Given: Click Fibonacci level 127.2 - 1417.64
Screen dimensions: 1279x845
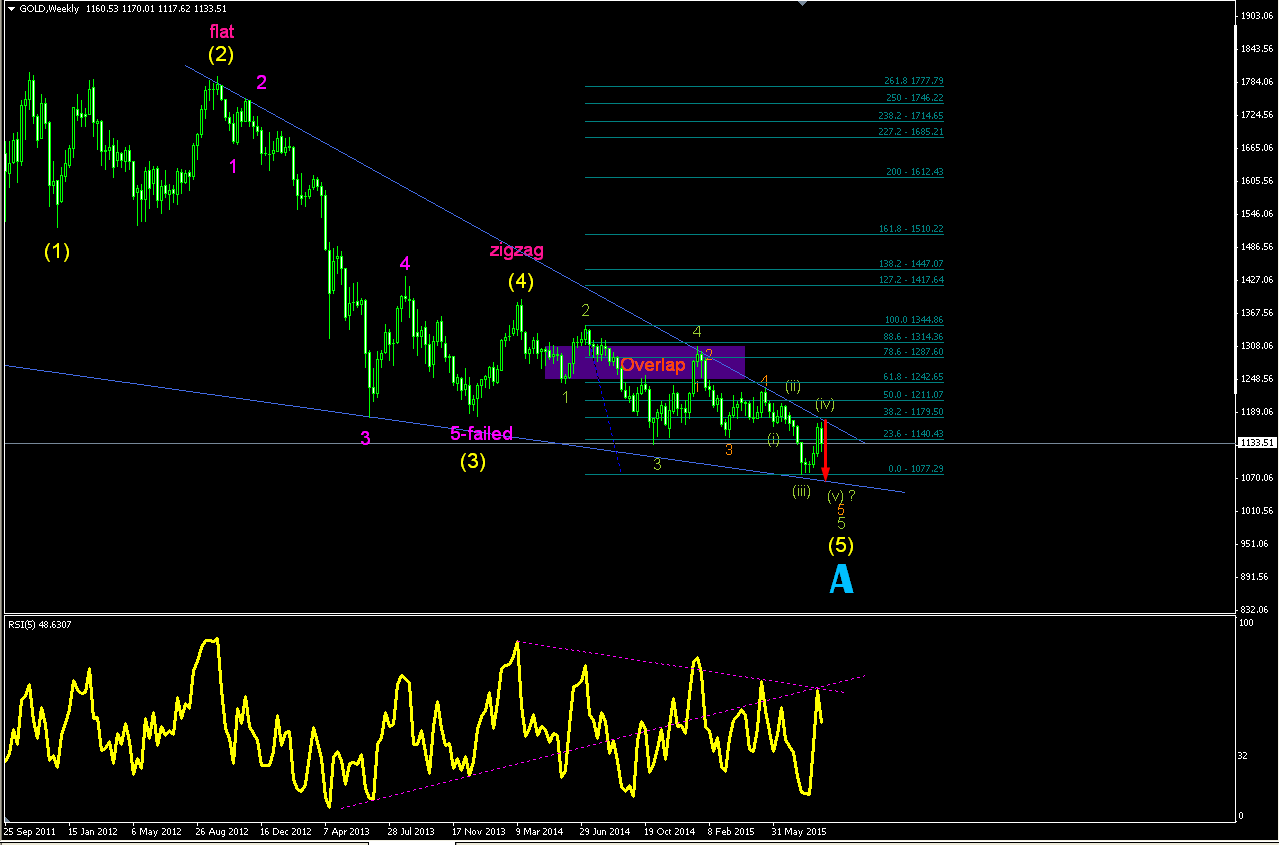Looking at the screenshot, I should pyautogui.click(x=911, y=280).
